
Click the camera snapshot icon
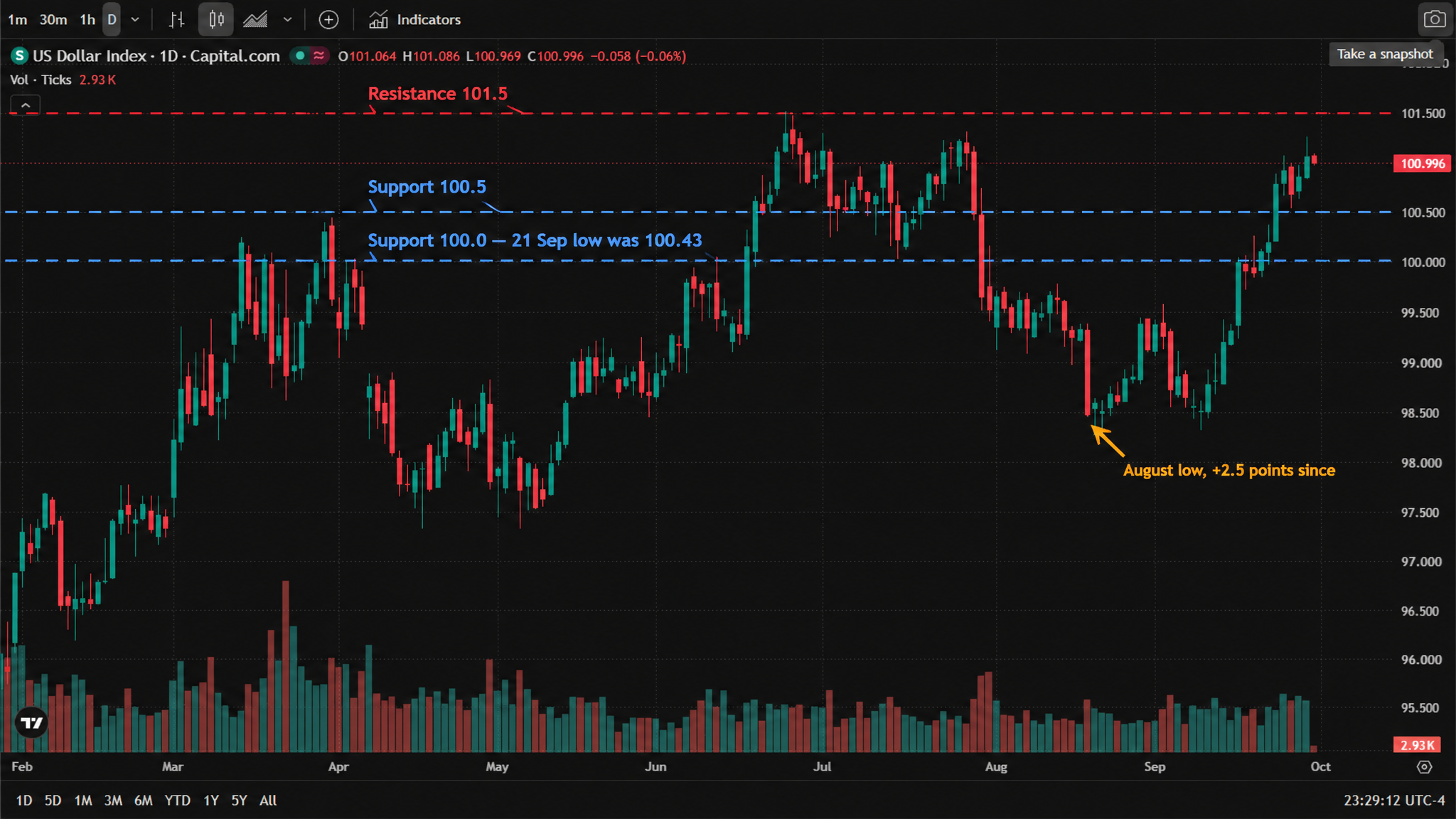(1434, 19)
